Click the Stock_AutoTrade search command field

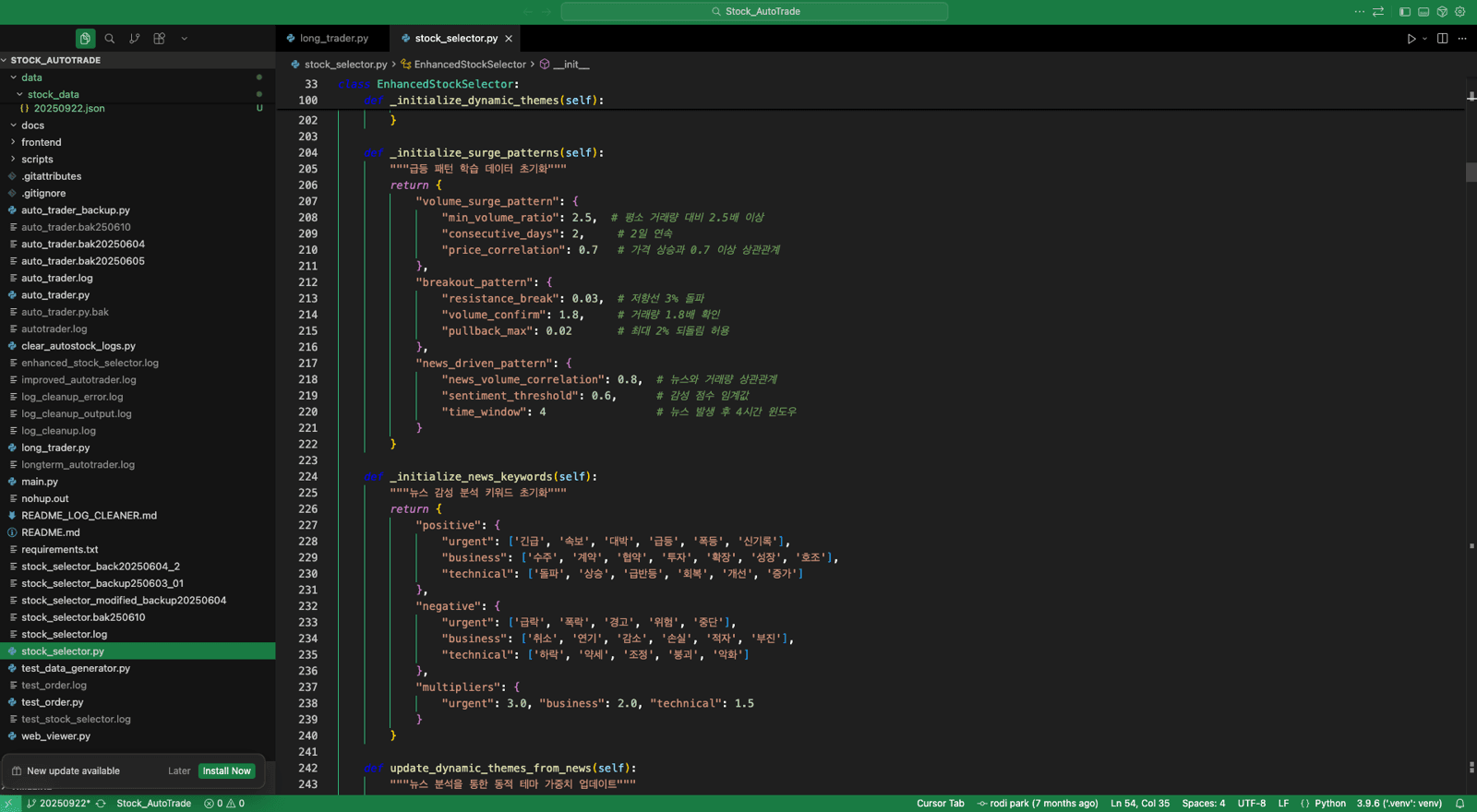[x=754, y=12]
